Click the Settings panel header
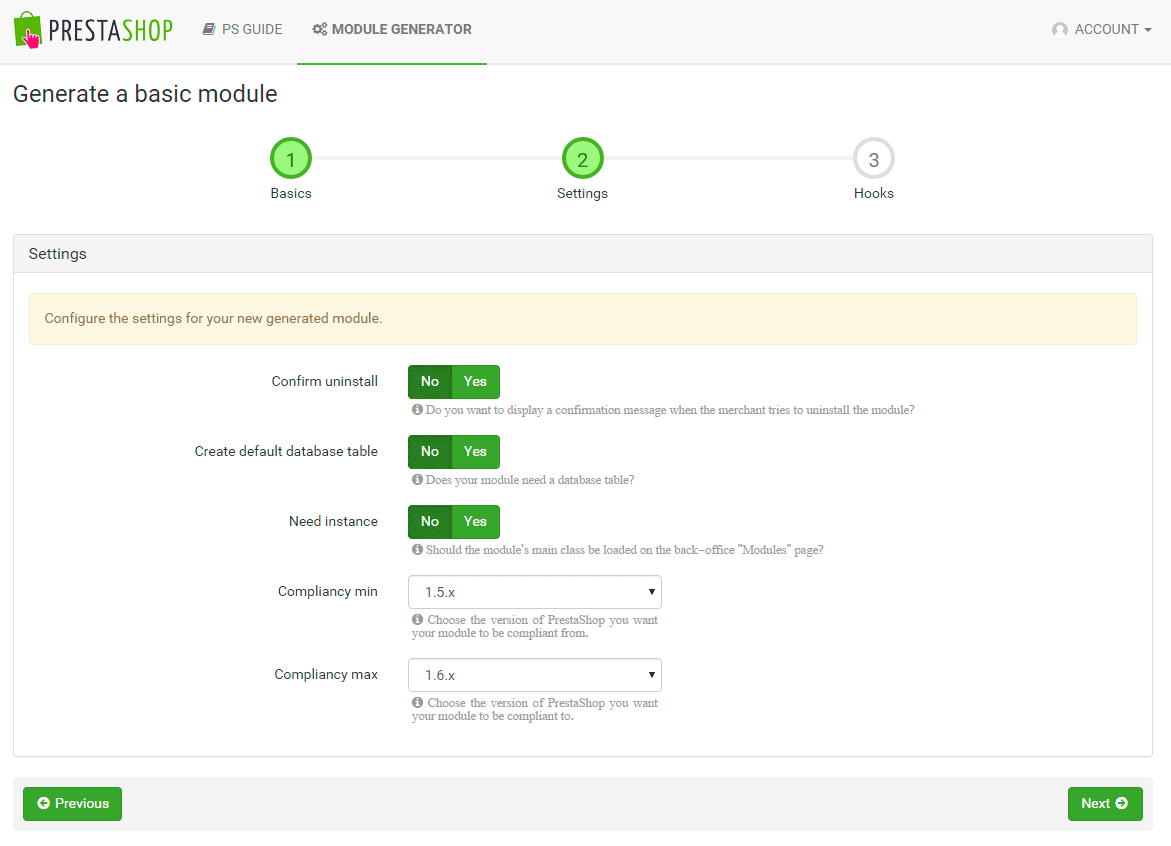The image size is (1171, 846). coord(583,254)
